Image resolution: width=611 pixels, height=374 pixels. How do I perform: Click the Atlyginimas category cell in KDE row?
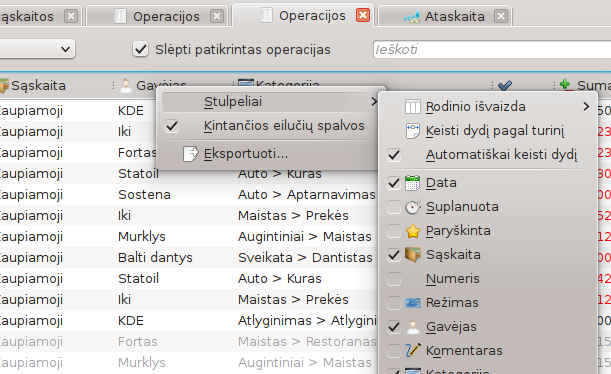pyautogui.click(x=307, y=321)
